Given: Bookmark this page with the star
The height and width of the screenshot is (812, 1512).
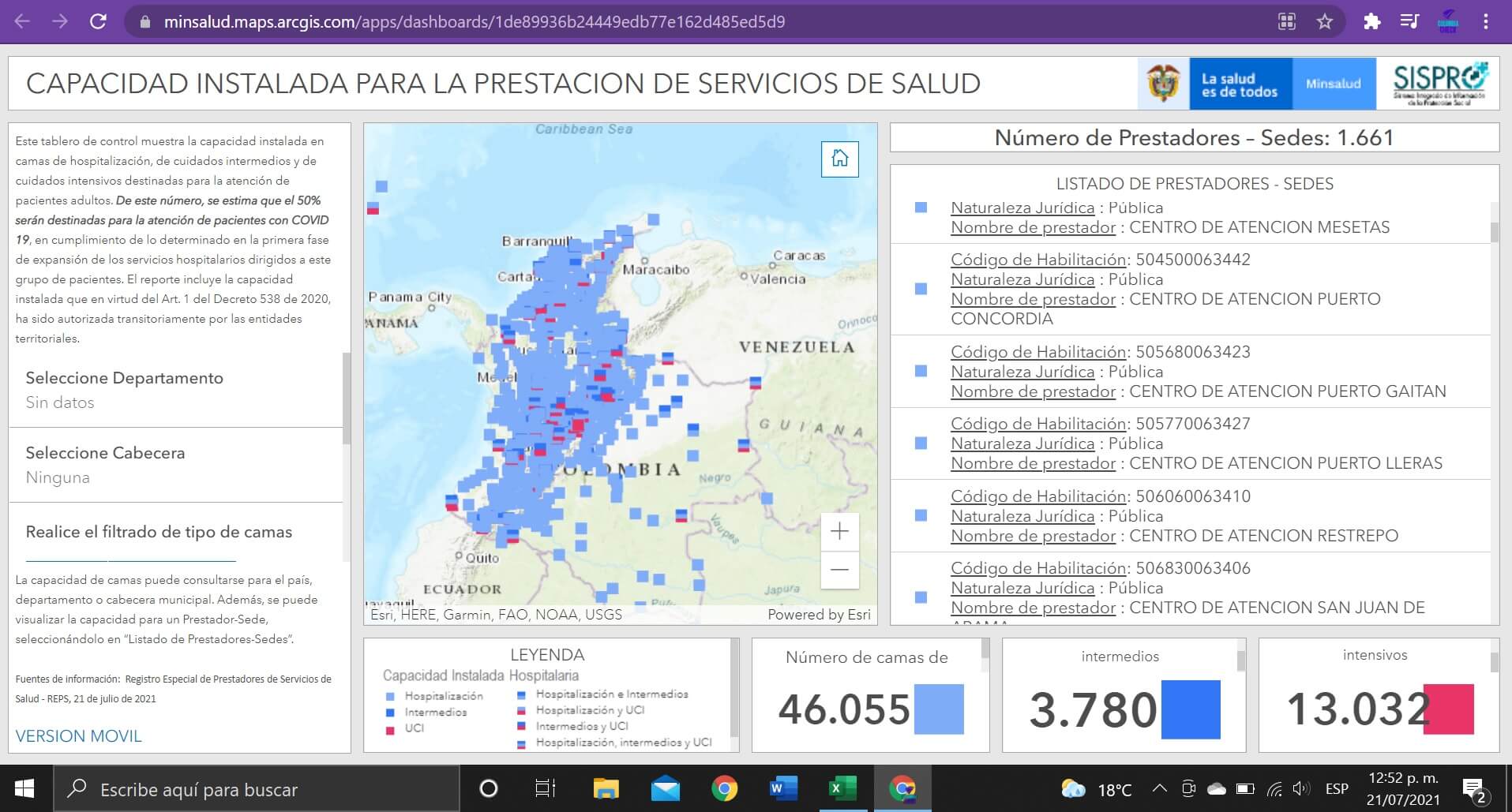Looking at the screenshot, I should [x=1325, y=21].
